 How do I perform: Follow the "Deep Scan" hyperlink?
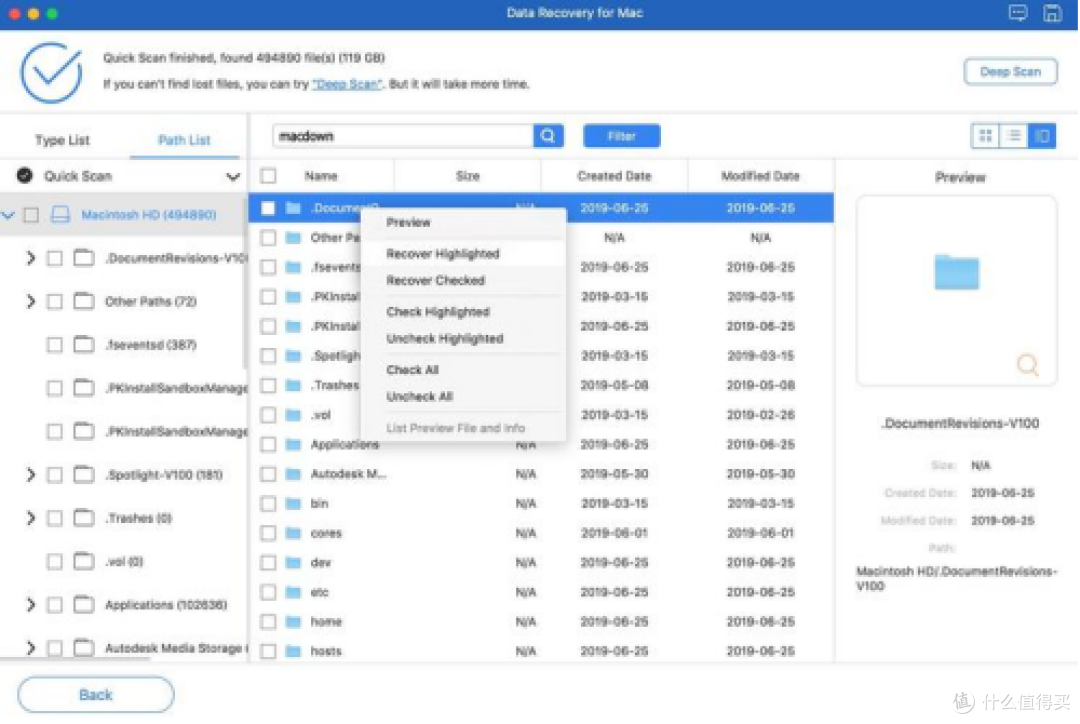pyautogui.click(x=346, y=84)
